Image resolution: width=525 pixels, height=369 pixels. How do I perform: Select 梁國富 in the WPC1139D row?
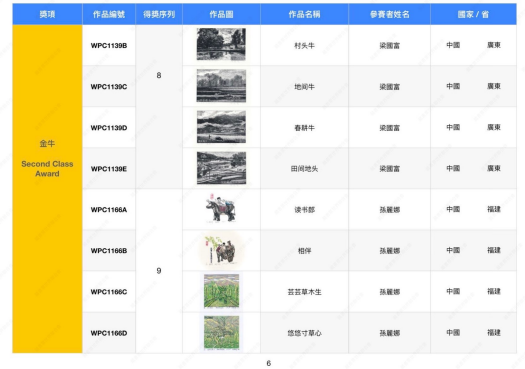[389, 128]
